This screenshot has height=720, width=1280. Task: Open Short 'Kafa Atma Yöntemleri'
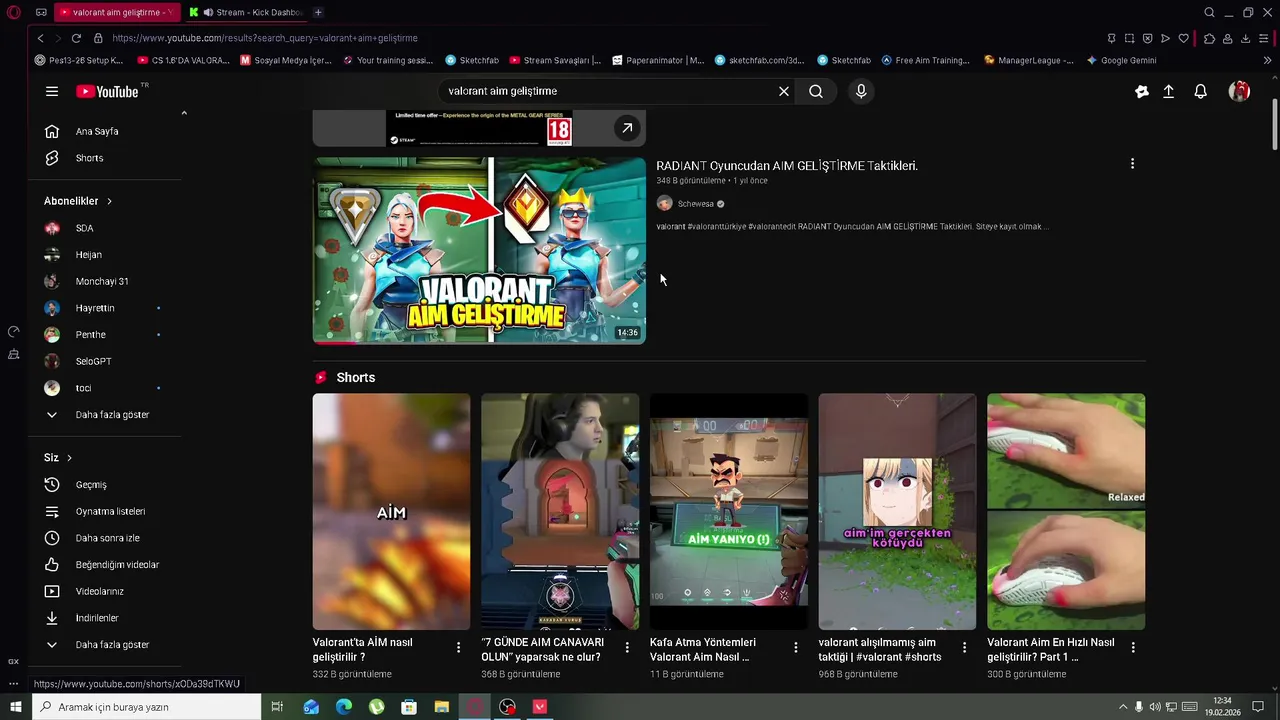(729, 511)
